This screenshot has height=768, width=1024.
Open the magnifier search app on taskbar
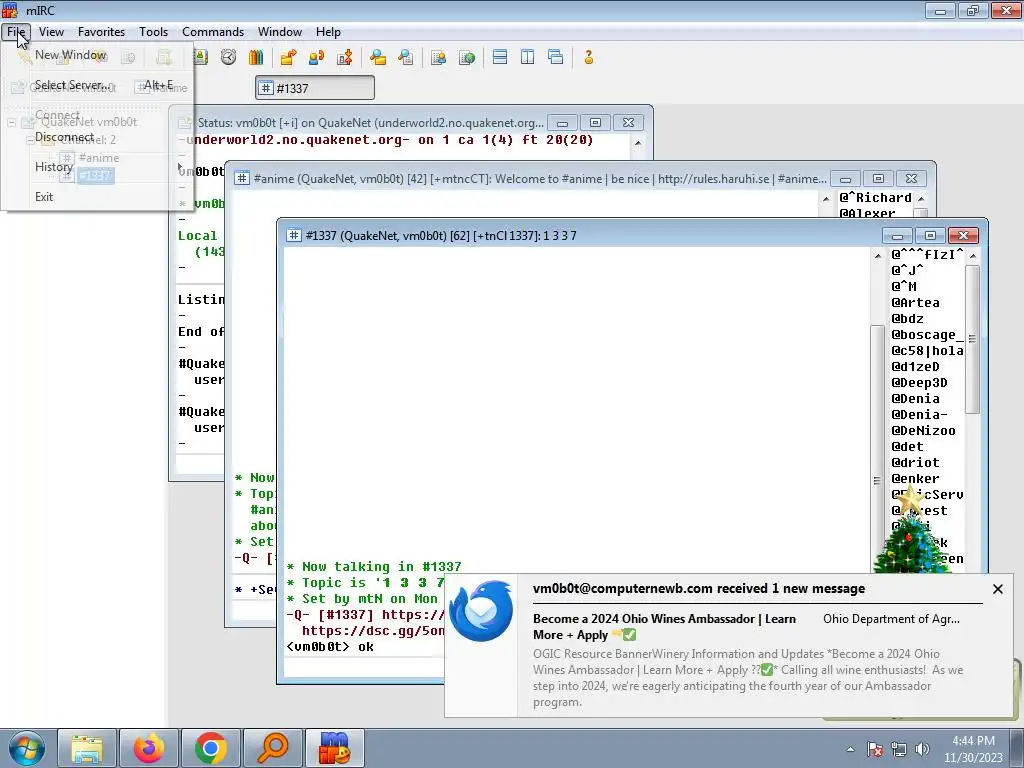272,748
